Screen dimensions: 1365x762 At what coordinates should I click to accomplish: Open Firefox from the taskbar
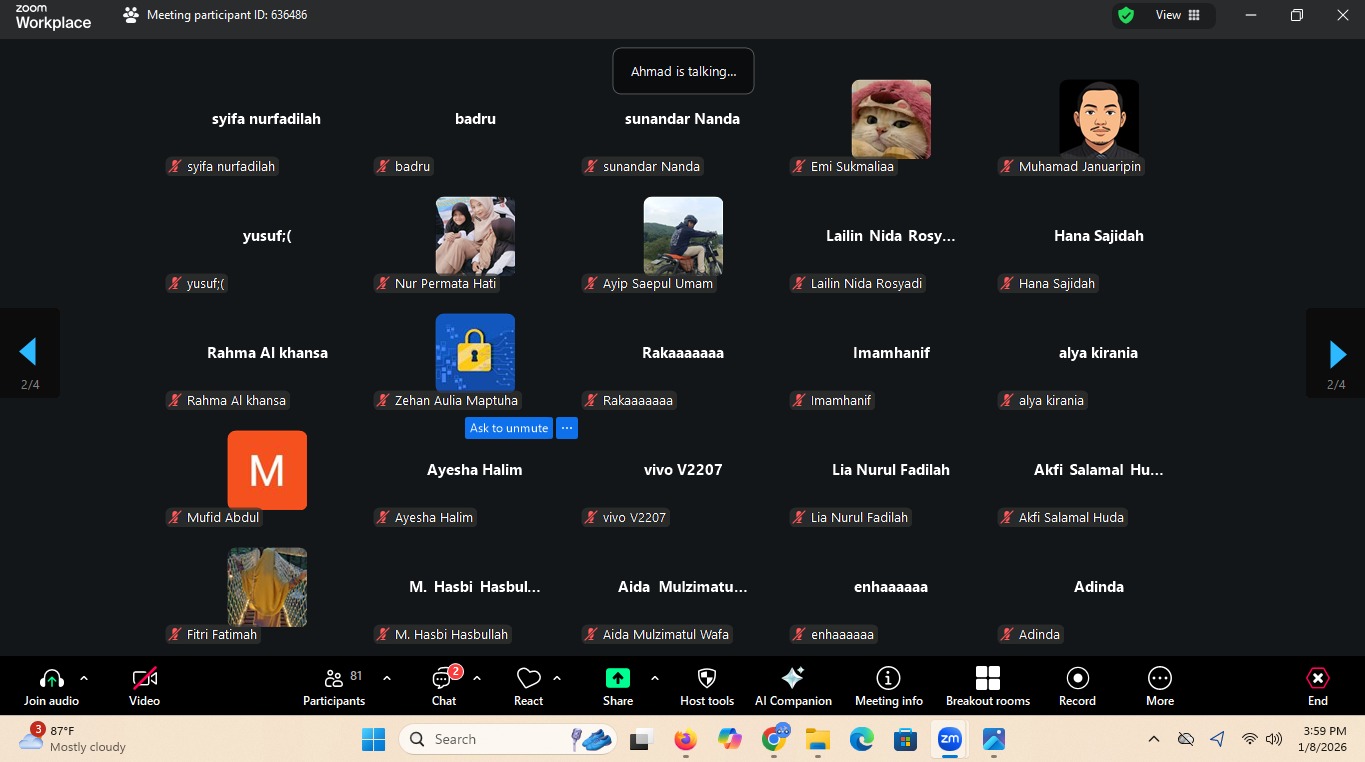tap(685, 739)
